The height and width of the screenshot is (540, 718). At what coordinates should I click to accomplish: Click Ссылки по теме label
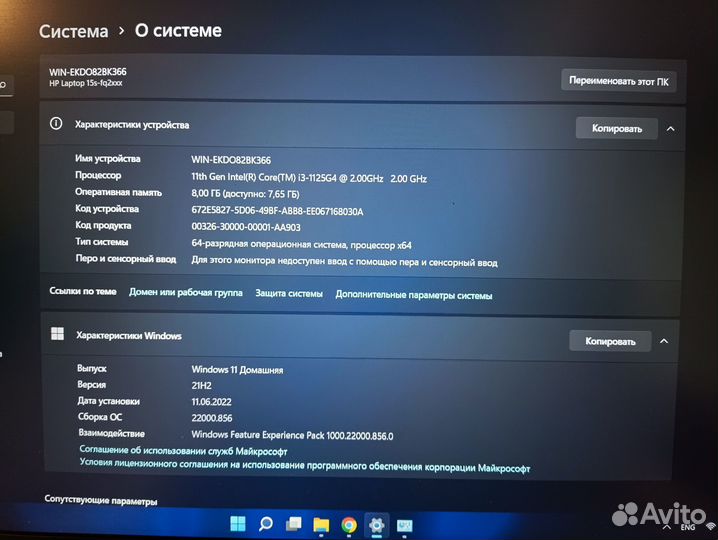(x=83, y=291)
